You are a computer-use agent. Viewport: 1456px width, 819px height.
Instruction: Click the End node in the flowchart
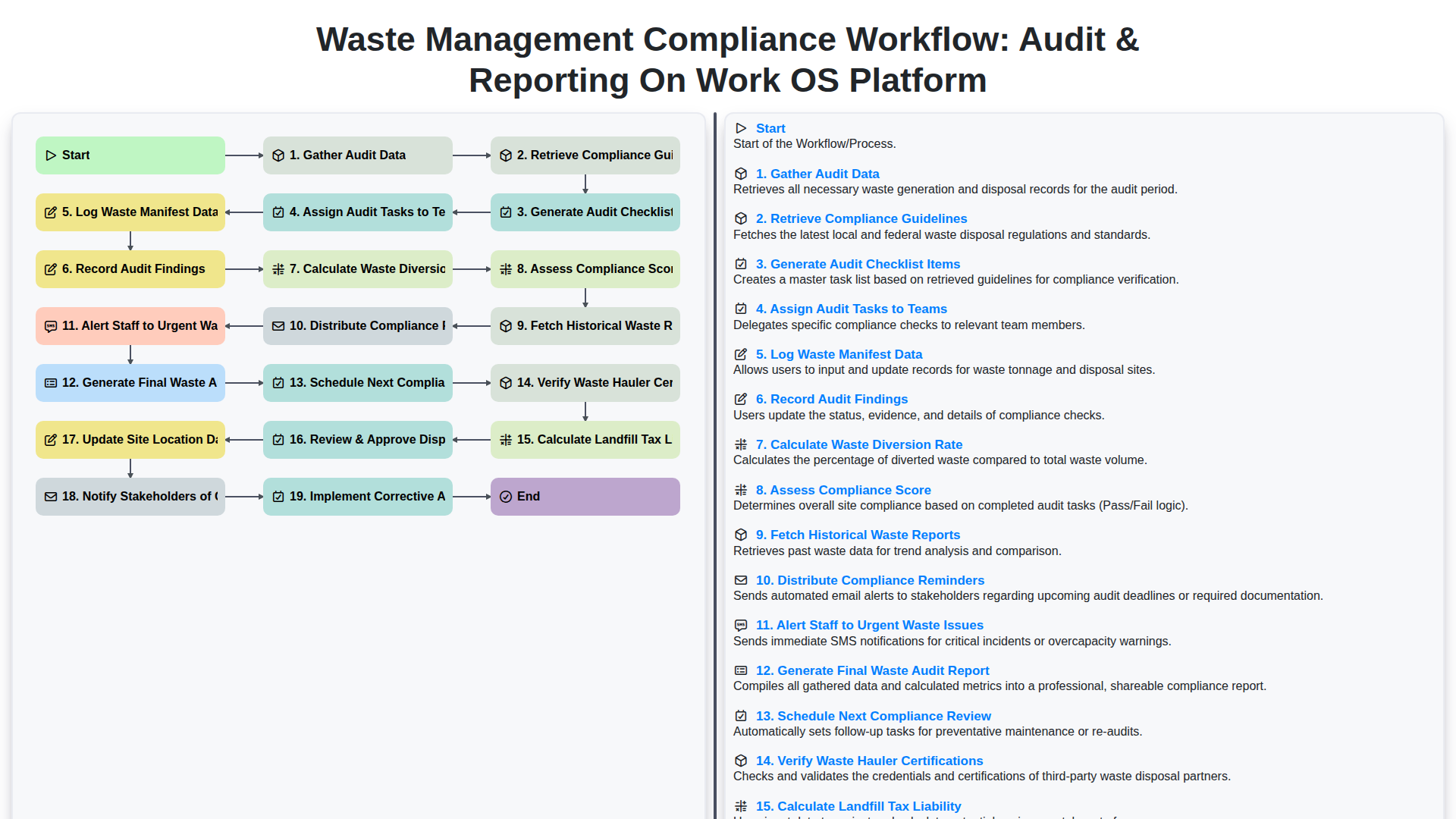pos(585,497)
